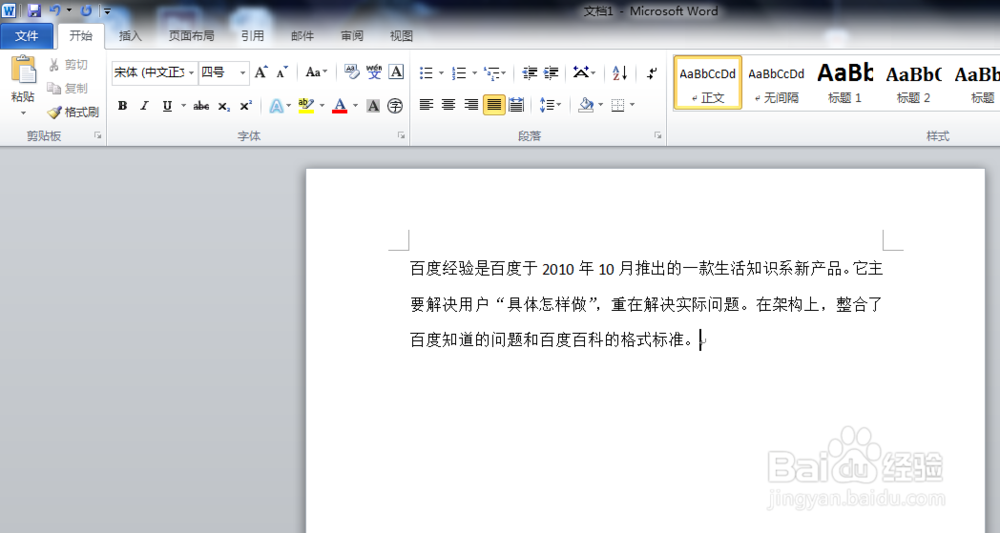
Task: Click the Paste (粘贴) icon
Action: pos(24,70)
